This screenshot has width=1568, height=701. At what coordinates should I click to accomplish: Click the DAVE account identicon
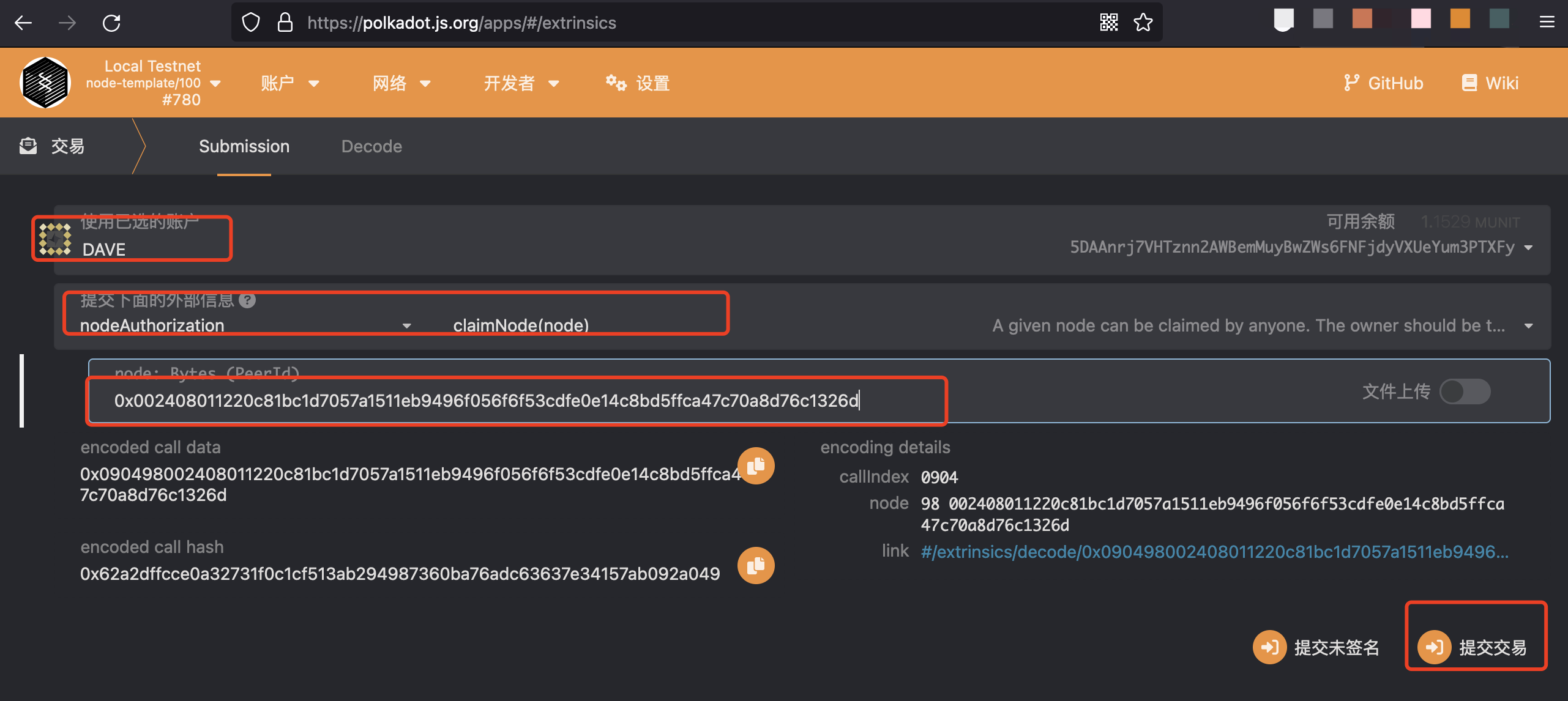point(55,239)
